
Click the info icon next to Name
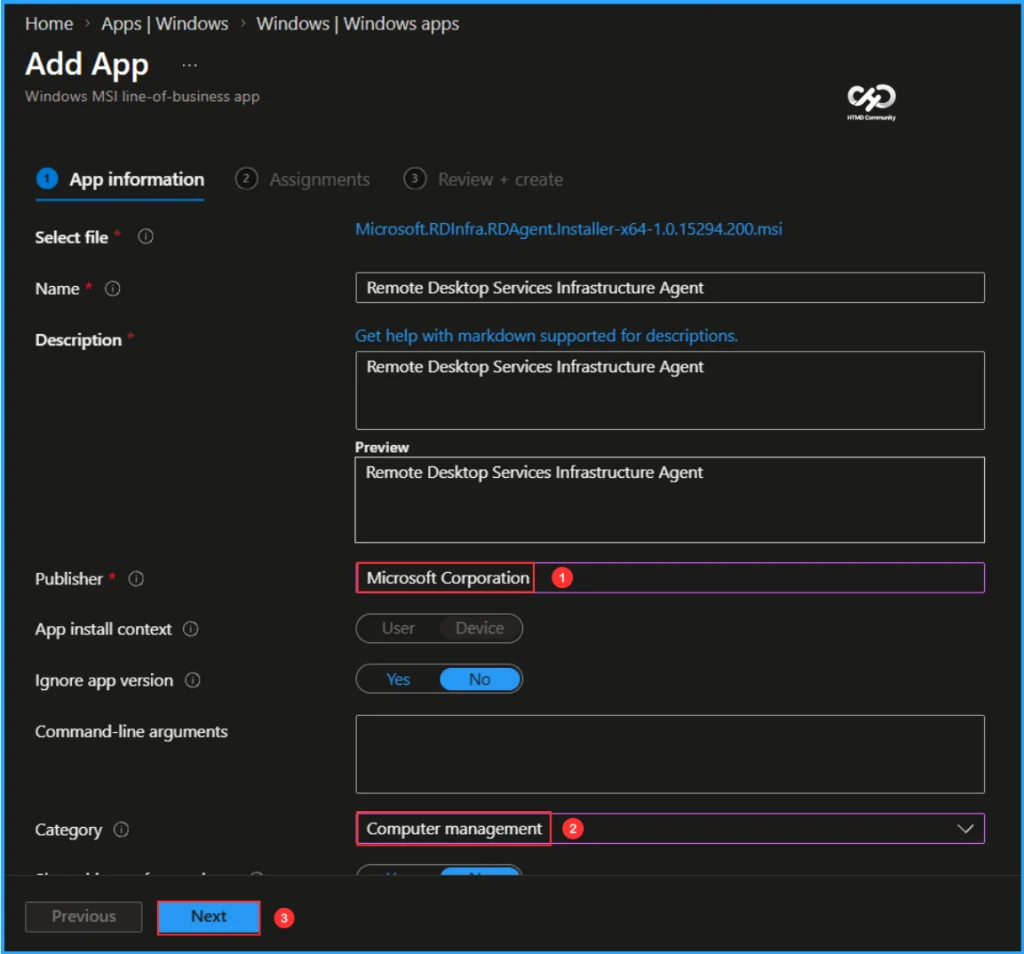[x=112, y=288]
